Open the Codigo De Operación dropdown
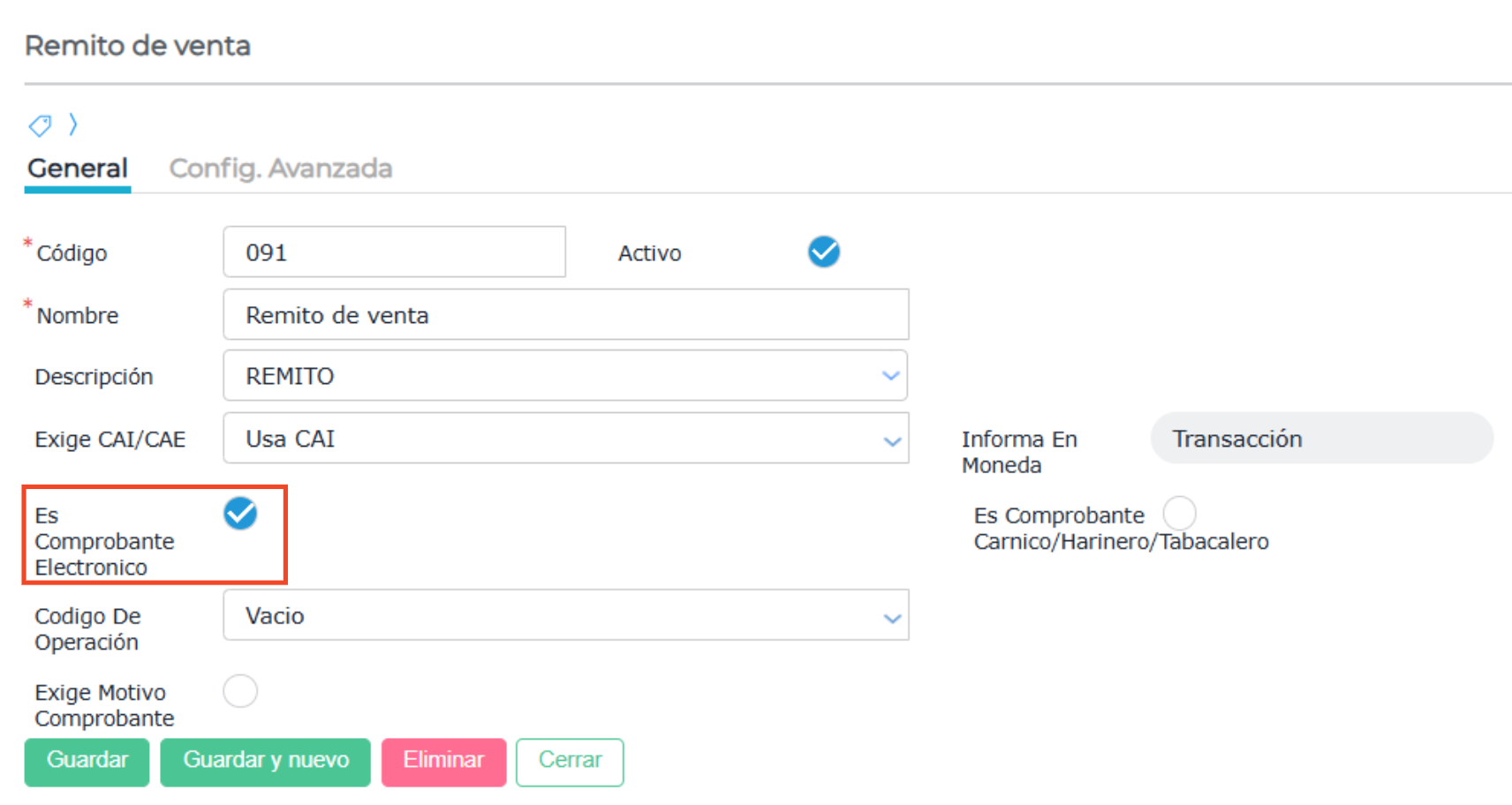This screenshot has width=1512, height=805. 565,615
